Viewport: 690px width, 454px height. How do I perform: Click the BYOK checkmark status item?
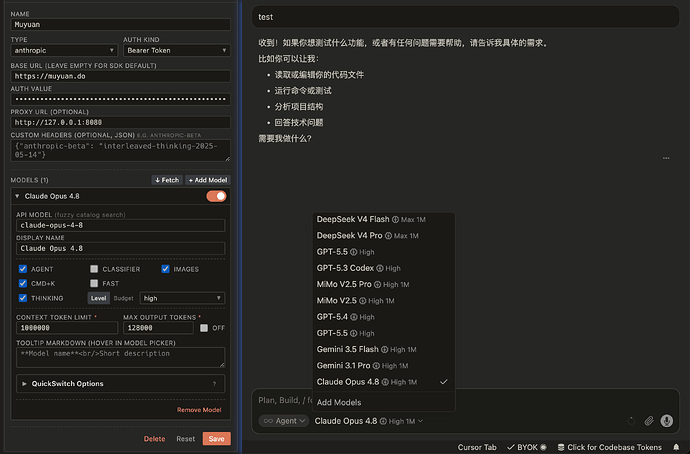pos(526,447)
